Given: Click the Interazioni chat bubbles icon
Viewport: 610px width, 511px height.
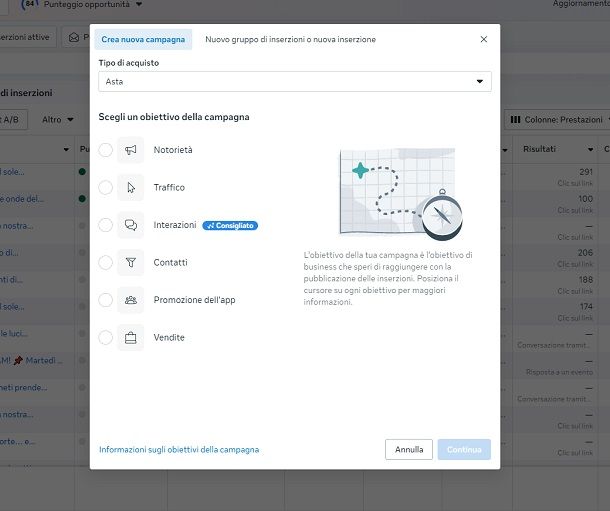Looking at the screenshot, I should [x=131, y=225].
